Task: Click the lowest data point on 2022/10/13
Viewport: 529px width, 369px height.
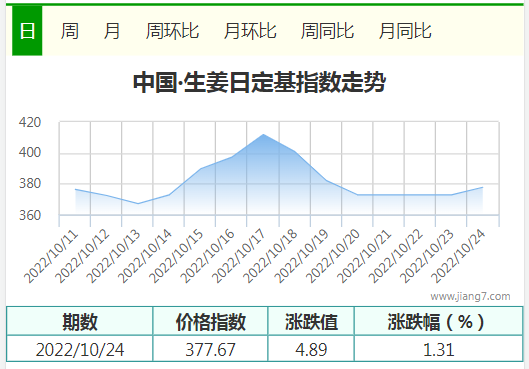Action: (138, 203)
